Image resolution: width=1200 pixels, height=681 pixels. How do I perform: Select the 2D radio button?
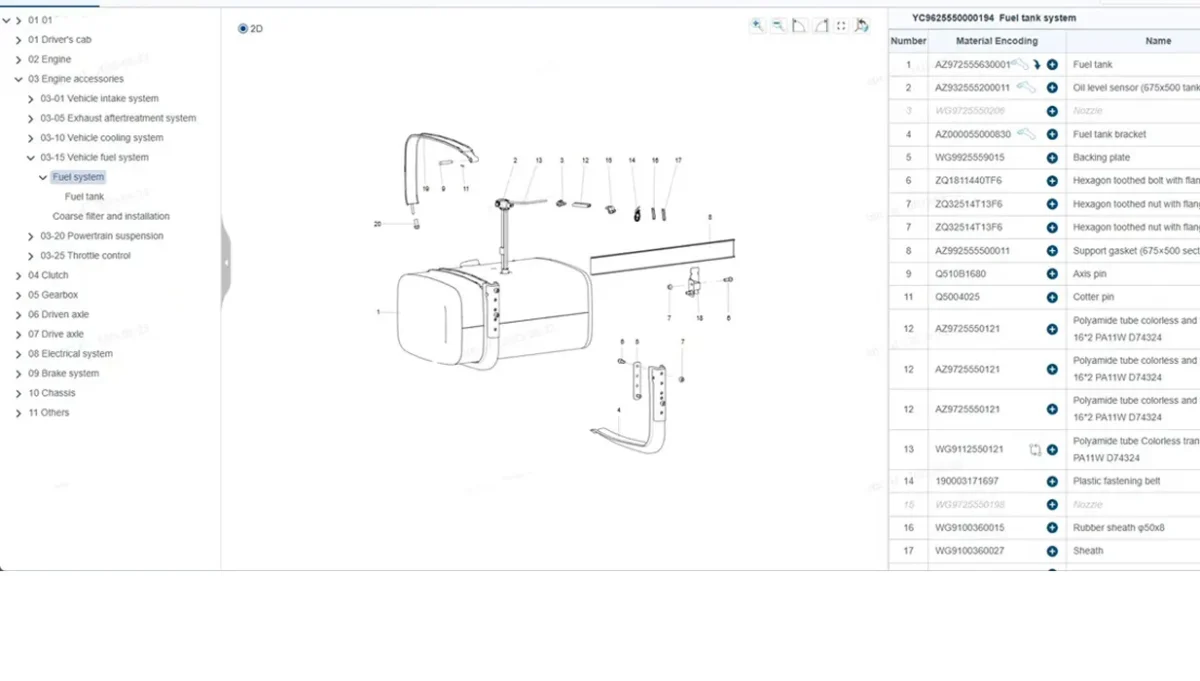click(243, 29)
